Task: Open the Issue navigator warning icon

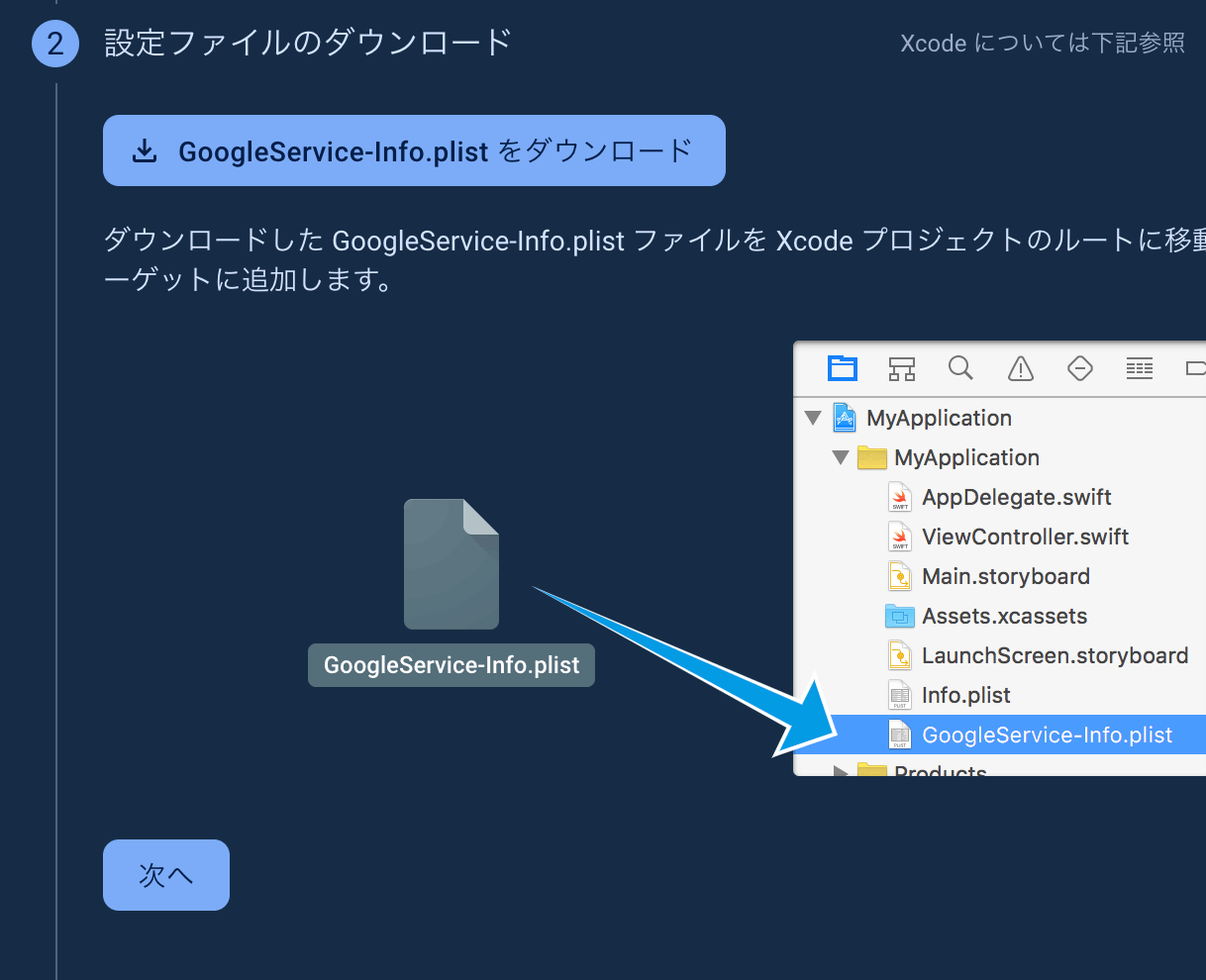Action: (x=1020, y=369)
